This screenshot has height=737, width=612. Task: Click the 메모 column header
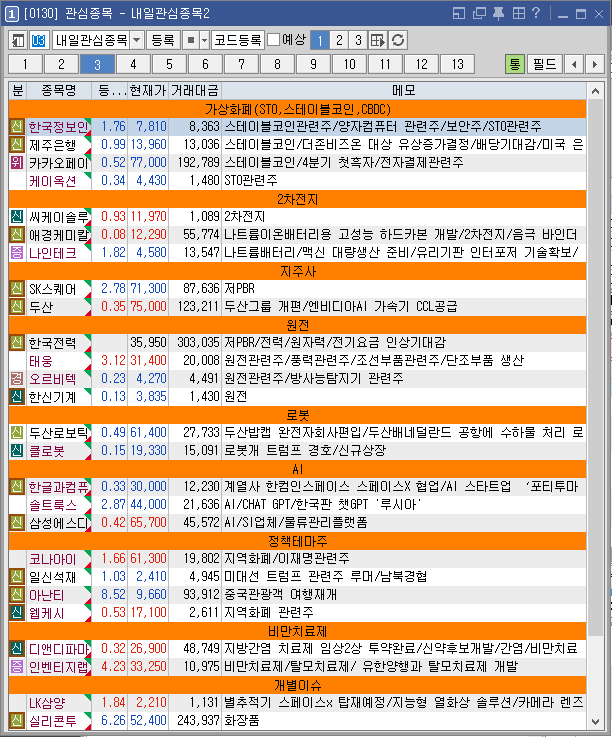point(404,90)
